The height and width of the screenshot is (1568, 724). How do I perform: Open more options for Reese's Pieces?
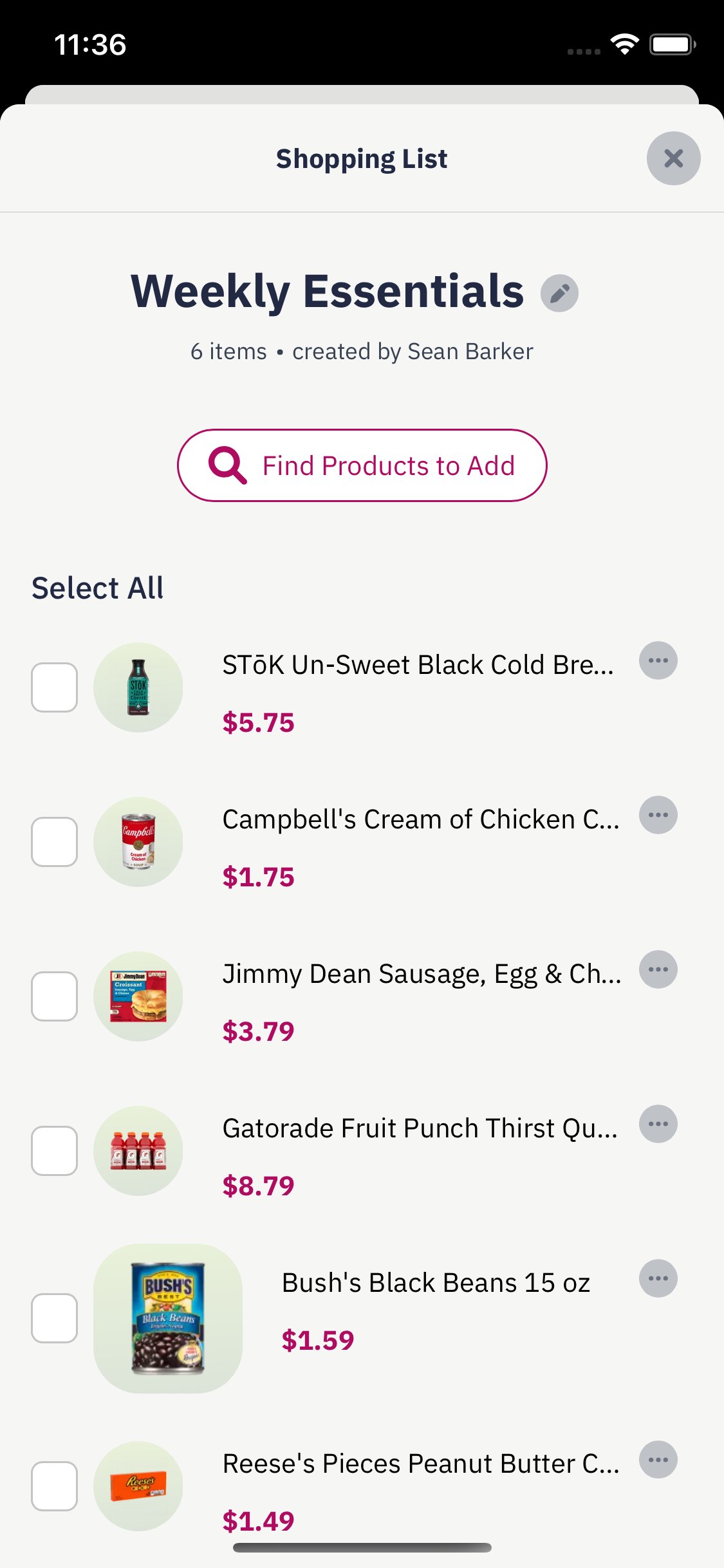pos(658,1459)
